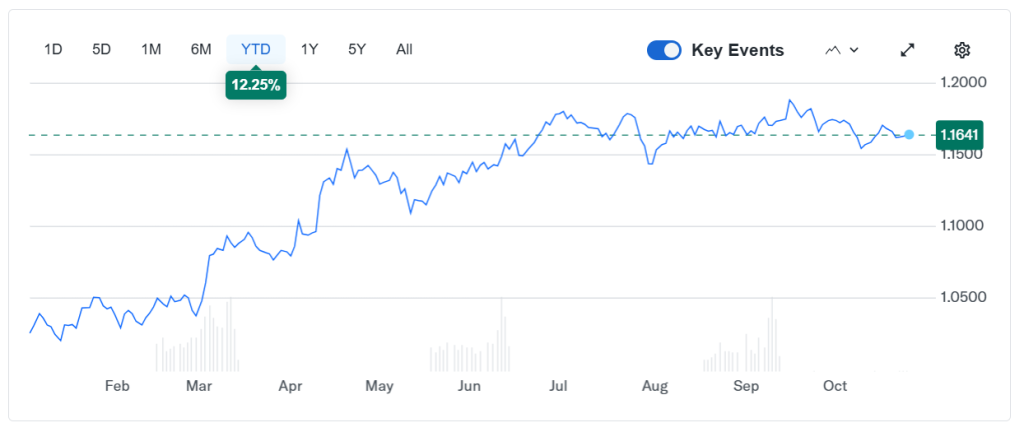Select the 5D time range
The height and width of the screenshot is (432, 1024).
click(101, 49)
